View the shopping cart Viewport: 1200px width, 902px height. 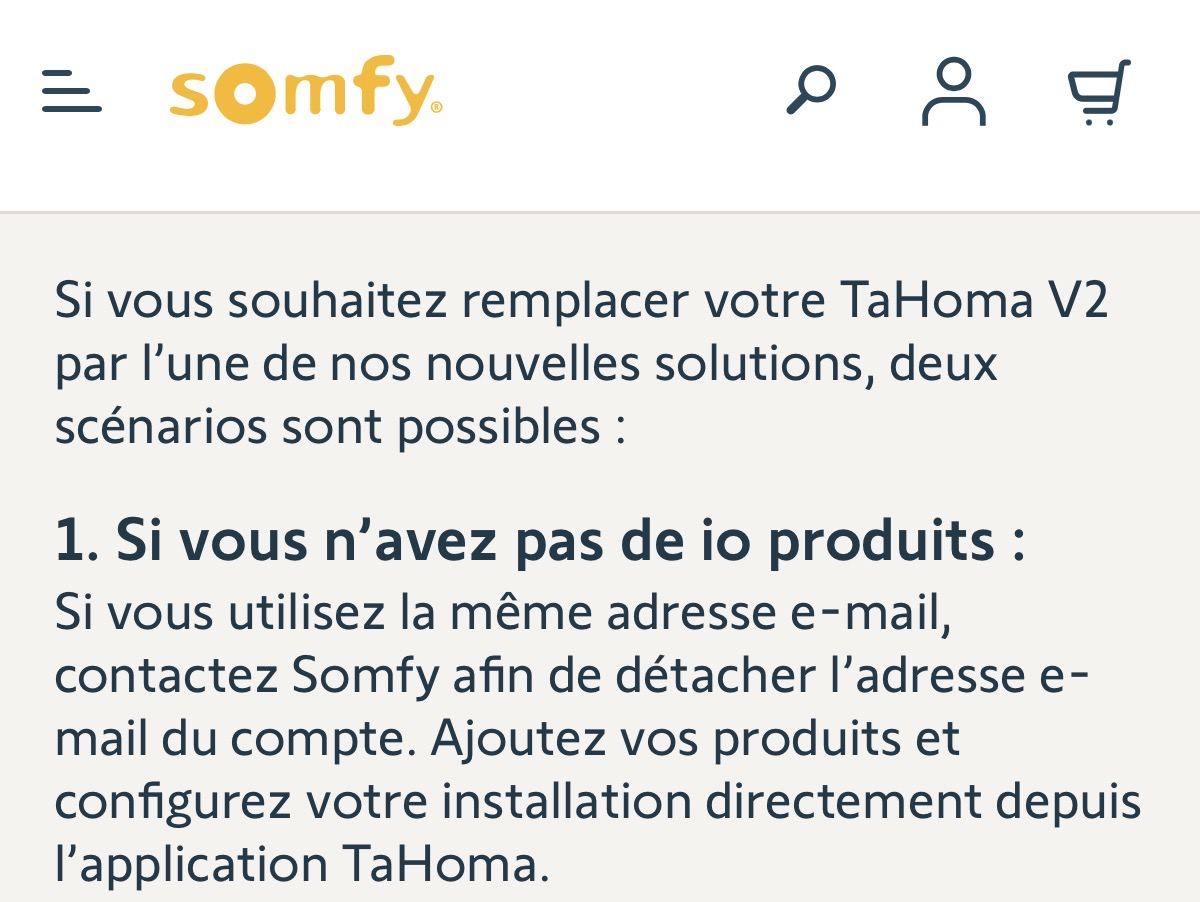1098,91
